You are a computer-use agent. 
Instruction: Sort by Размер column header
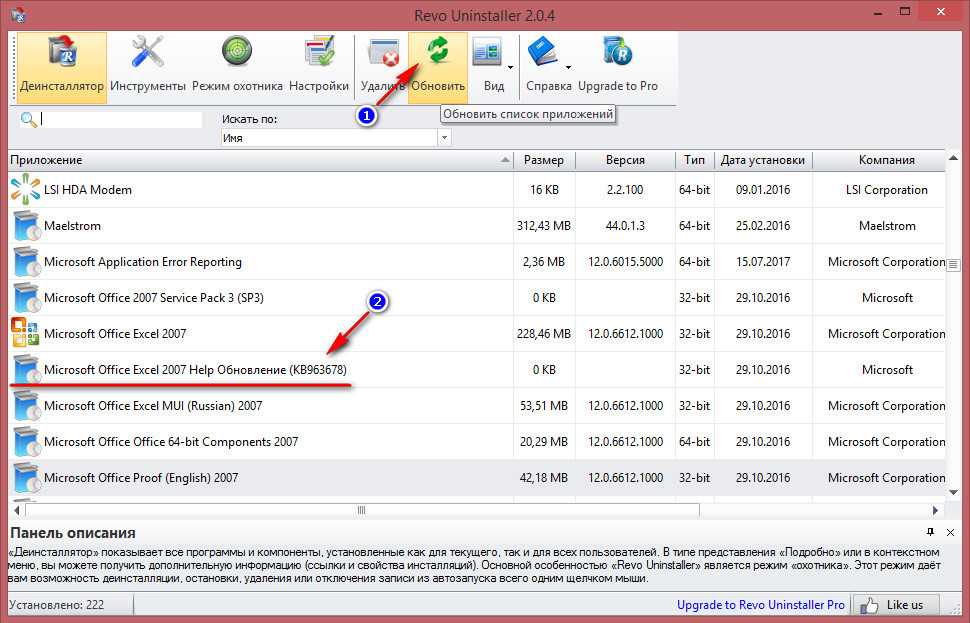click(x=544, y=160)
